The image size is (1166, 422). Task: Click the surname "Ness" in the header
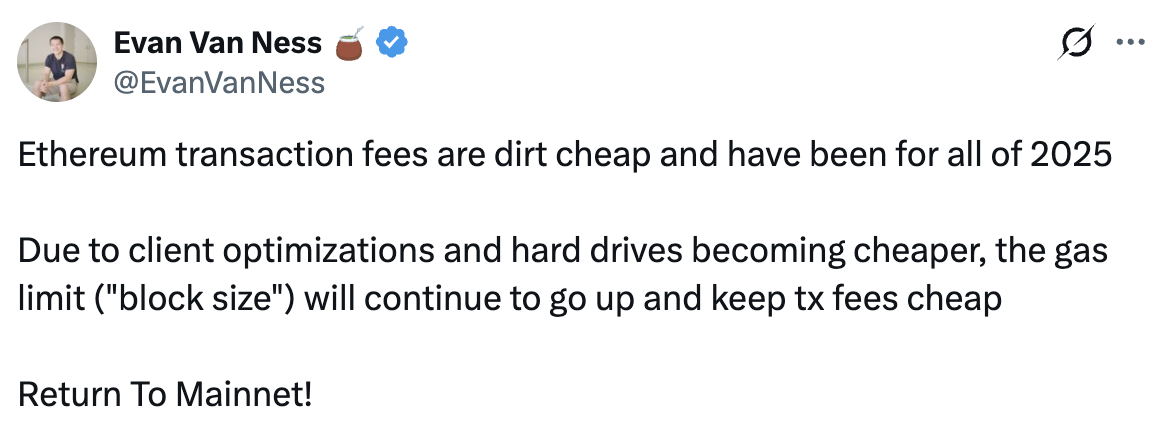click(290, 43)
